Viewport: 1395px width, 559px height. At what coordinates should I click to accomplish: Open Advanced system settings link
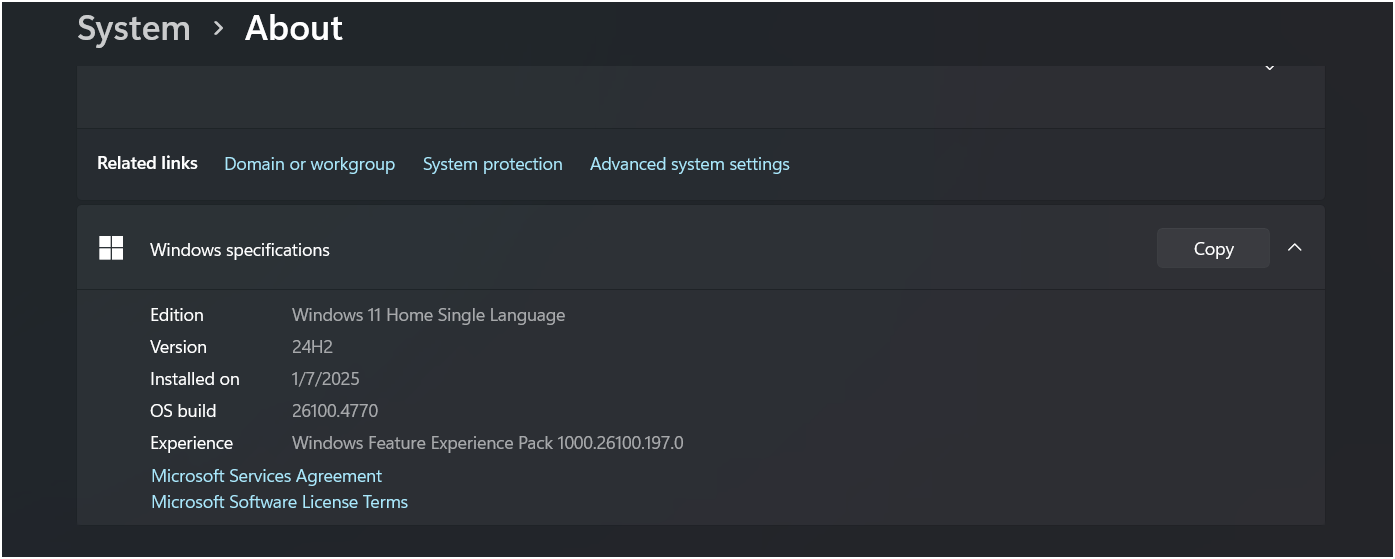690,164
